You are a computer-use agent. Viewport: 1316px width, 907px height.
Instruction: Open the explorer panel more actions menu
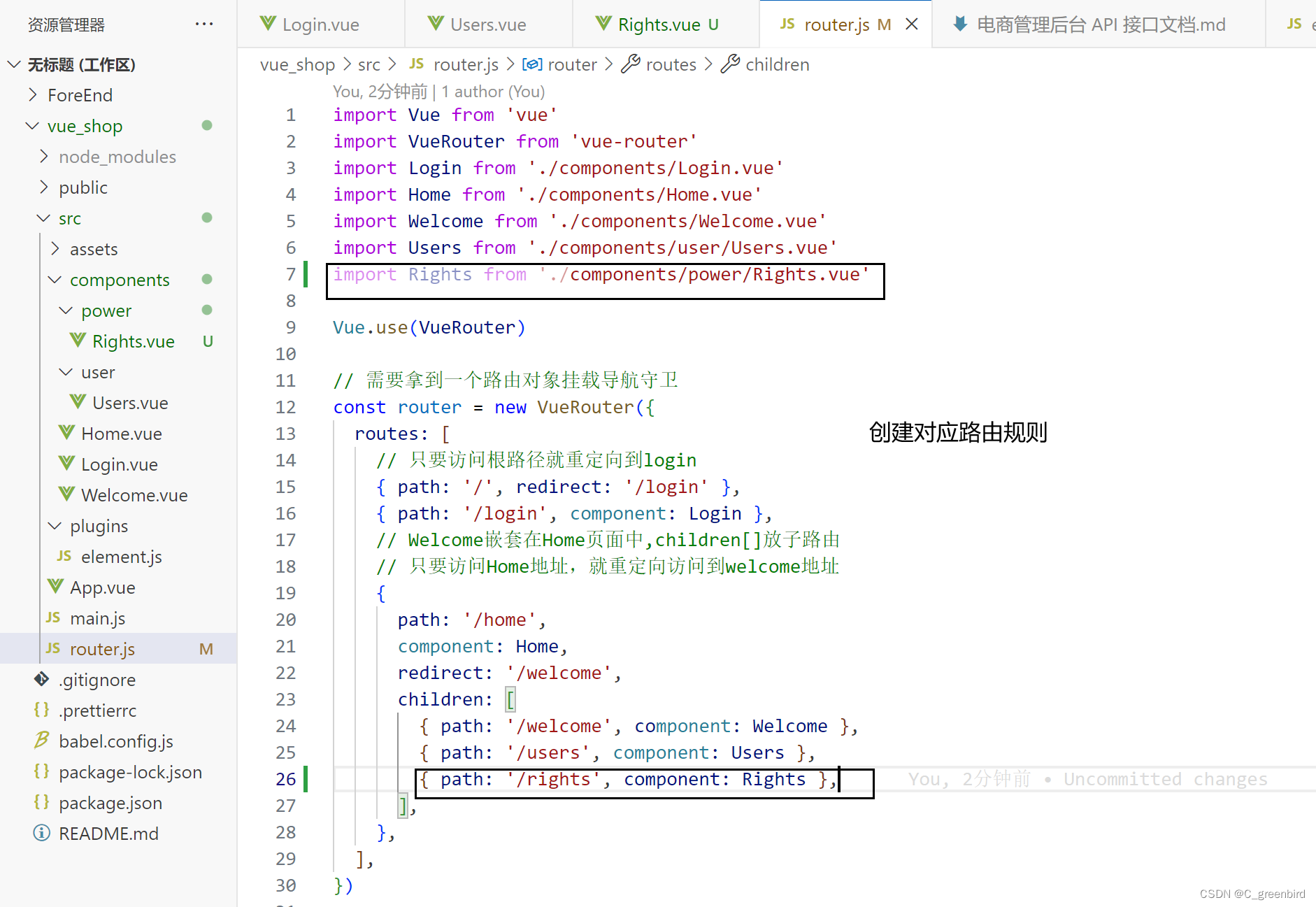coord(204,24)
